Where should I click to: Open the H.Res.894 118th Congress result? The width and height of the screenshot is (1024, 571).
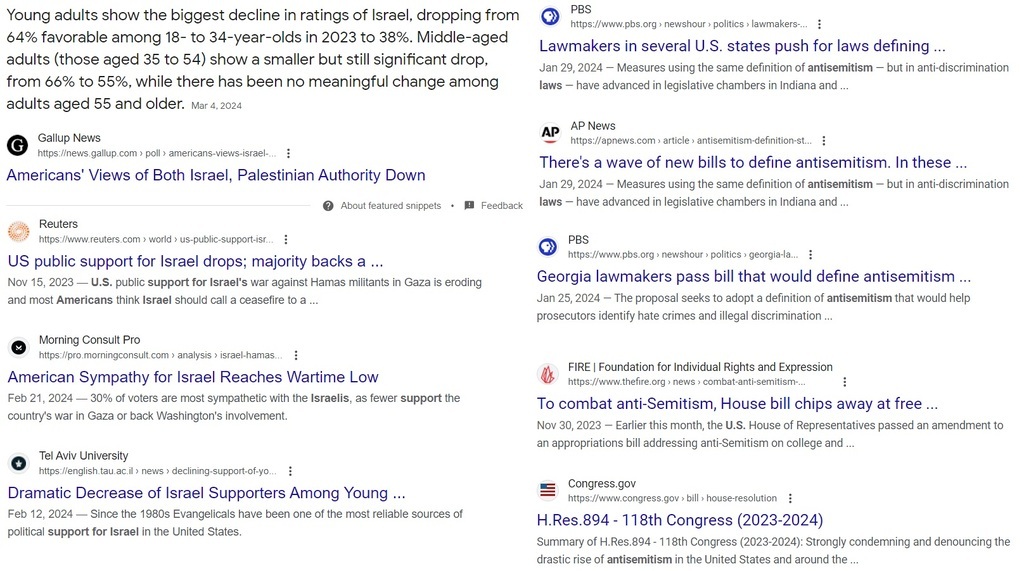pos(680,520)
